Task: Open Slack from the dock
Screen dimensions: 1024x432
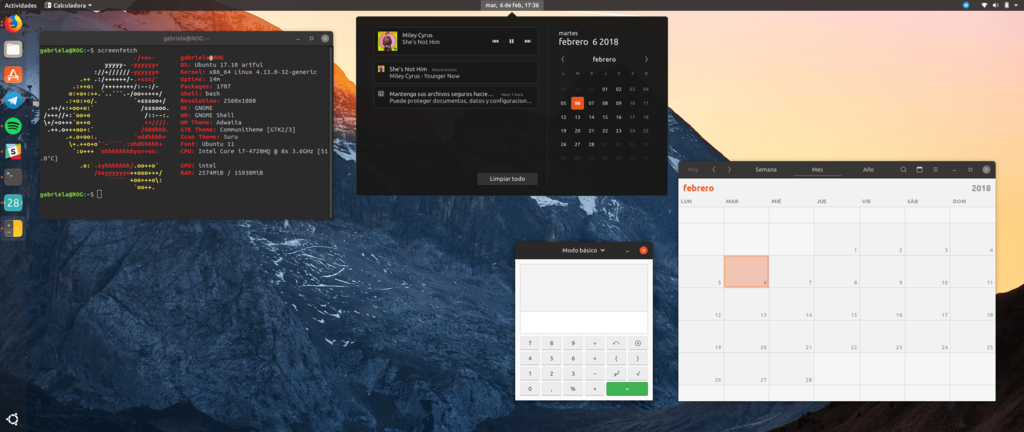Action: click(x=13, y=151)
